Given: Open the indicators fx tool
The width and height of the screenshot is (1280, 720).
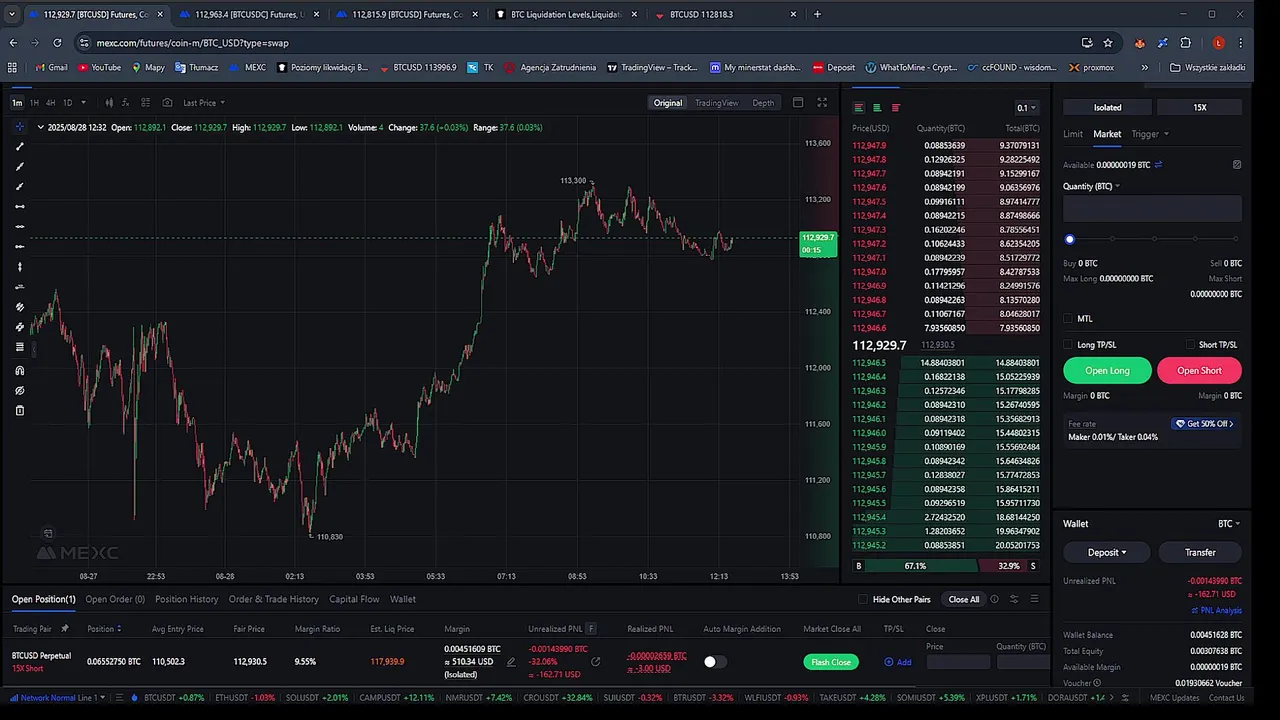Looking at the screenshot, I should [x=127, y=103].
